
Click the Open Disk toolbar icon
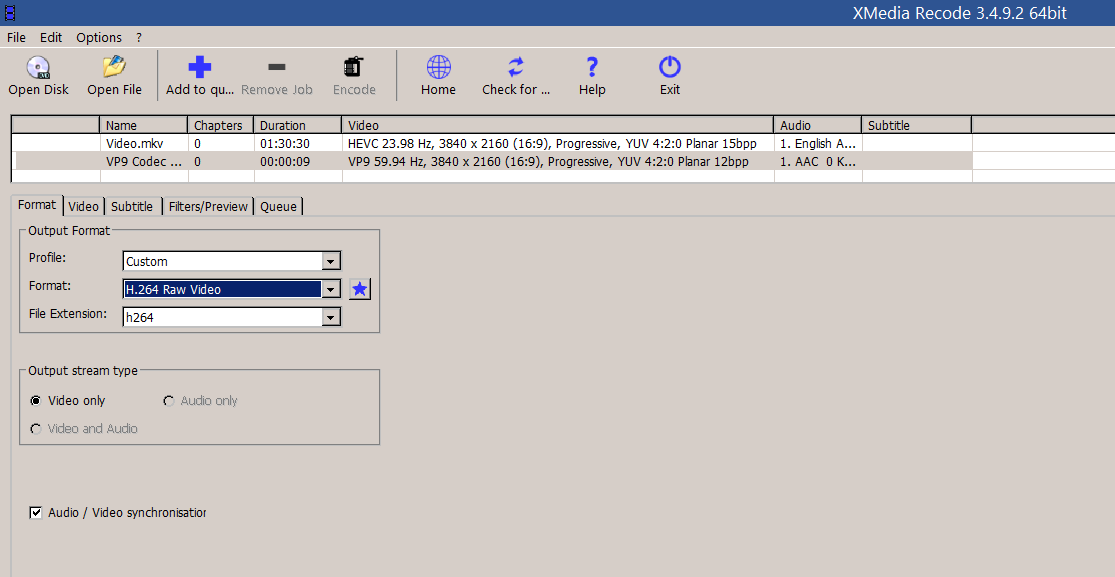tap(38, 68)
